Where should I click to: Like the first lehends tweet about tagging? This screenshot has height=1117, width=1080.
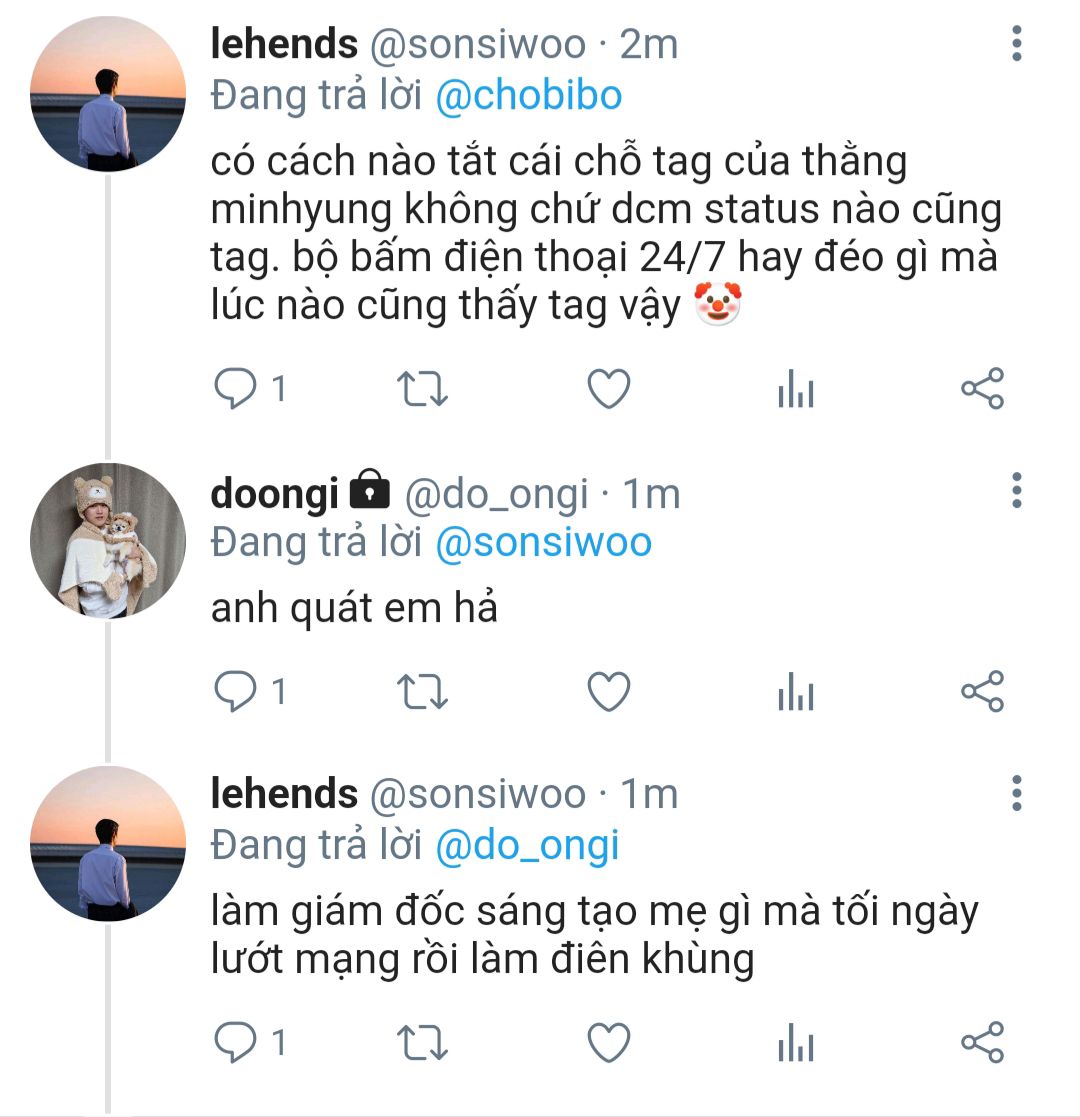pyautogui.click(x=607, y=389)
